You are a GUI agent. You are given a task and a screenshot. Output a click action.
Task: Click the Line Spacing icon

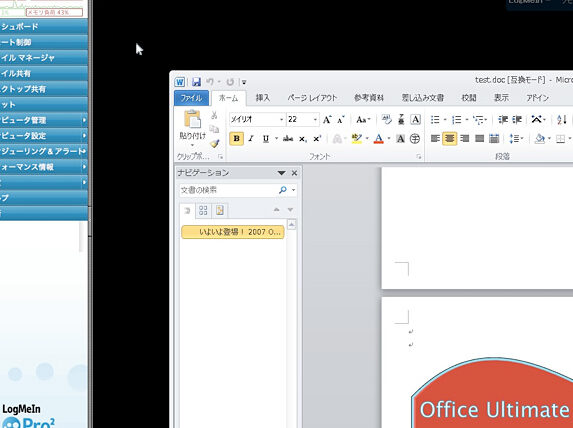(x=514, y=139)
